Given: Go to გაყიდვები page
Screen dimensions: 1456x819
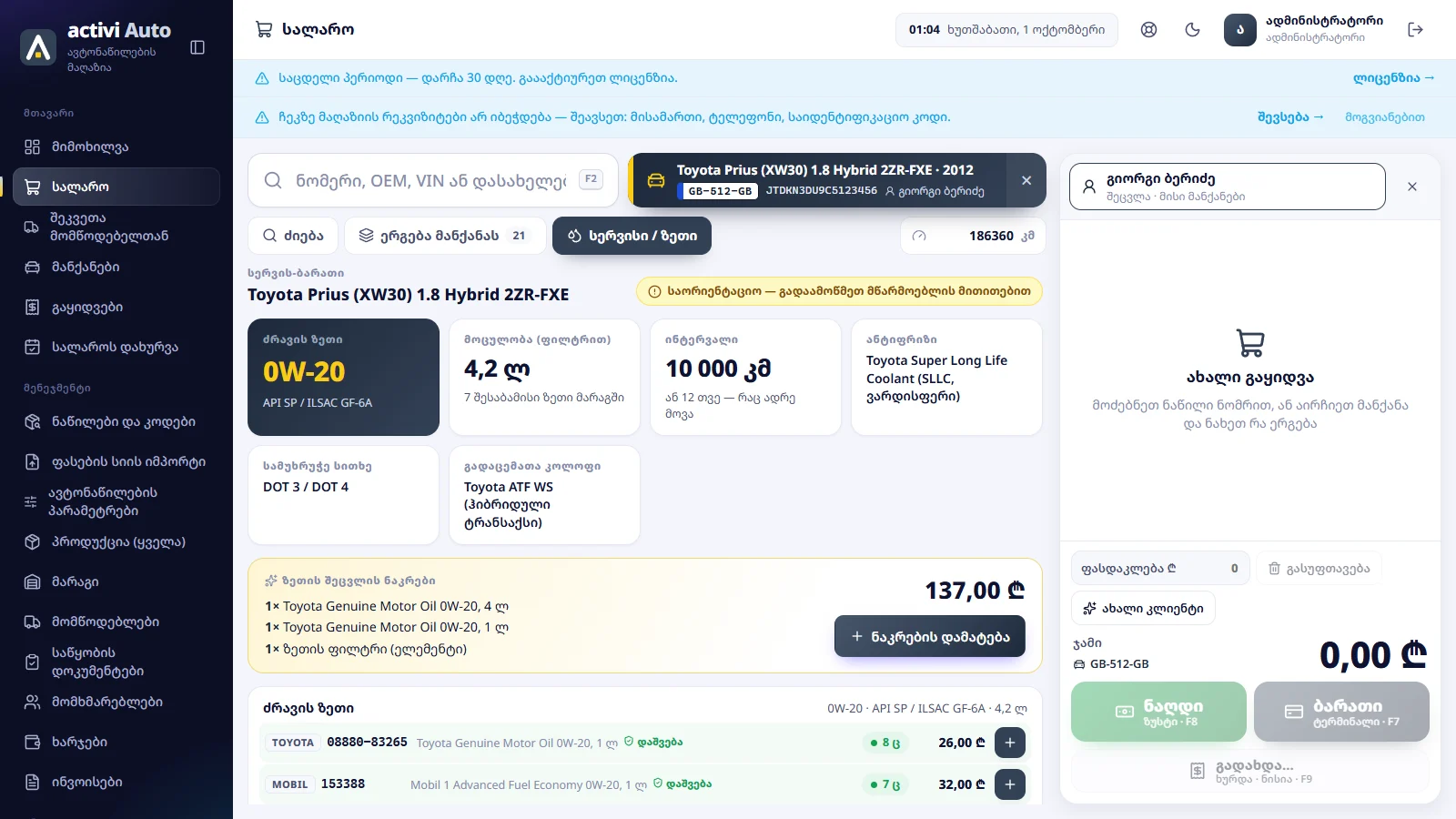Looking at the screenshot, I should point(116,307).
